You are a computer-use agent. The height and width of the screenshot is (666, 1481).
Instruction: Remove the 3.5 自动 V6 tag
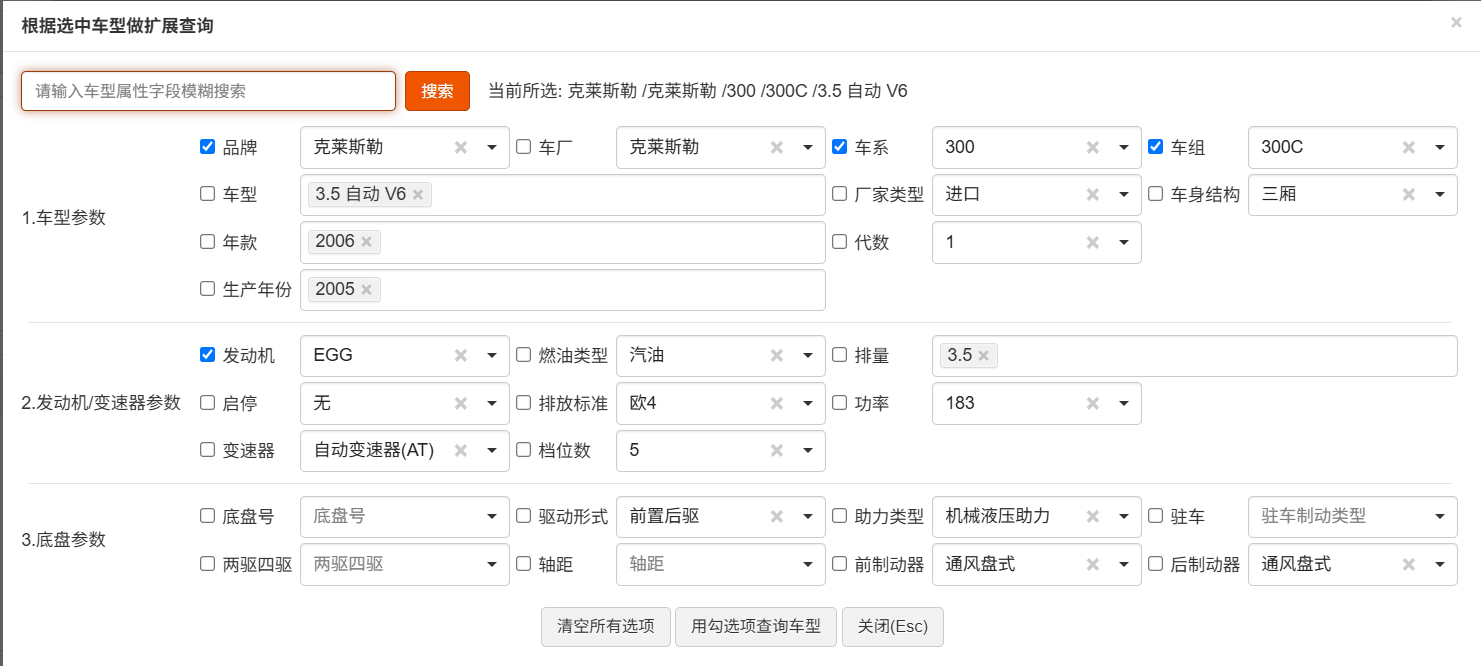click(418, 195)
